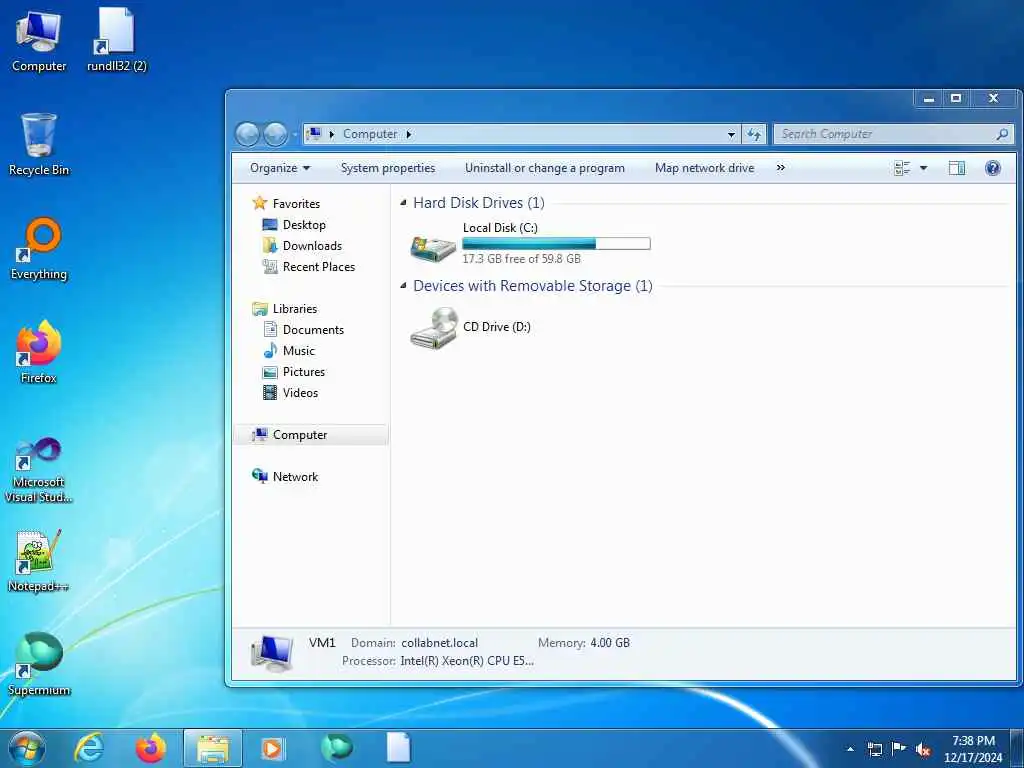Image resolution: width=1024 pixels, height=768 pixels.
Task: Click Windows Explorer taskbar button
Action: [212, 748]
